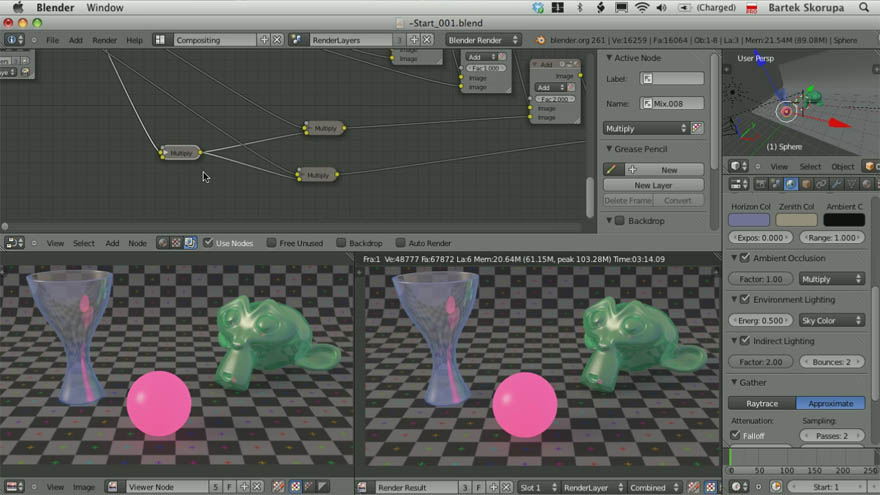Click the Render Result image browse icon
The image size is (880, 495).
click(x=362, y=487)
